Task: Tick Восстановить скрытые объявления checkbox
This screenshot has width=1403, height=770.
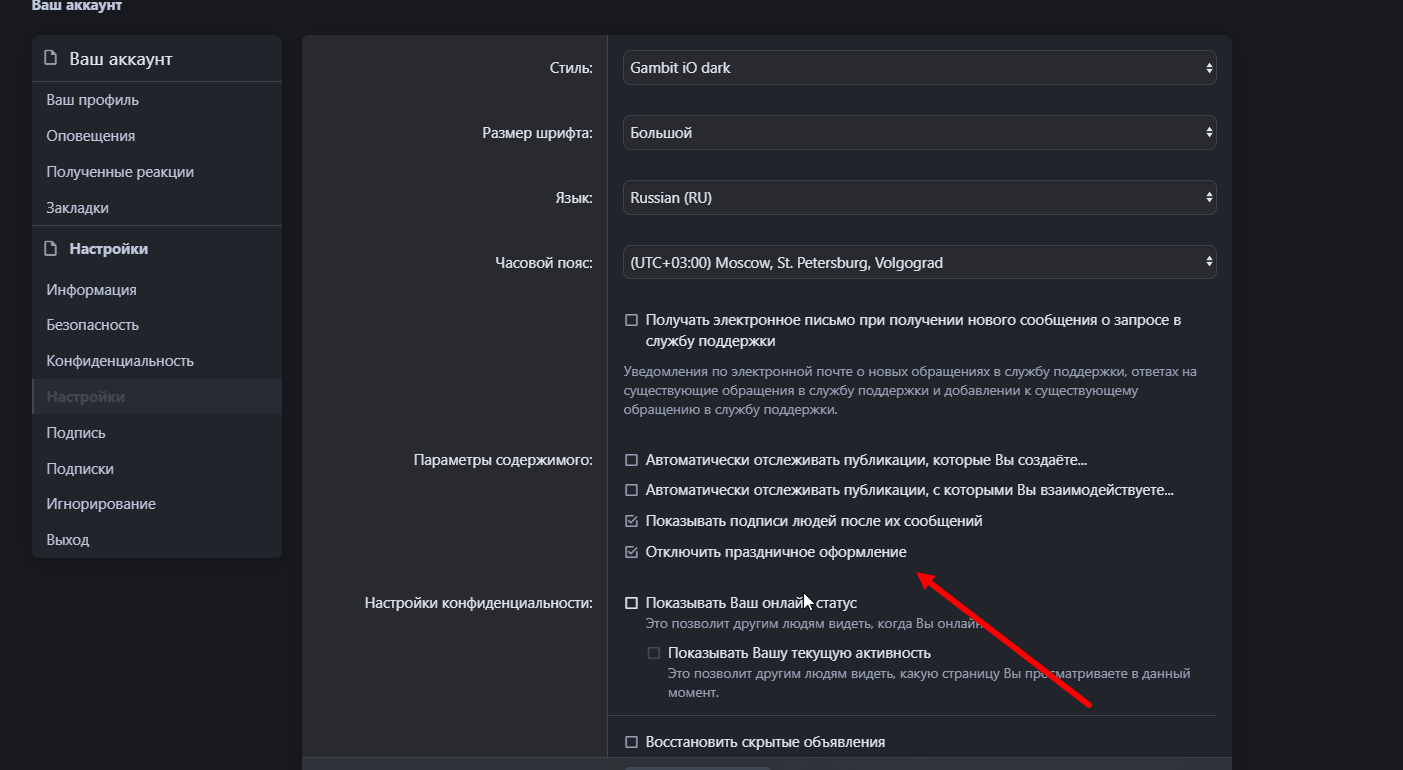Action: [x=631, y=742]
